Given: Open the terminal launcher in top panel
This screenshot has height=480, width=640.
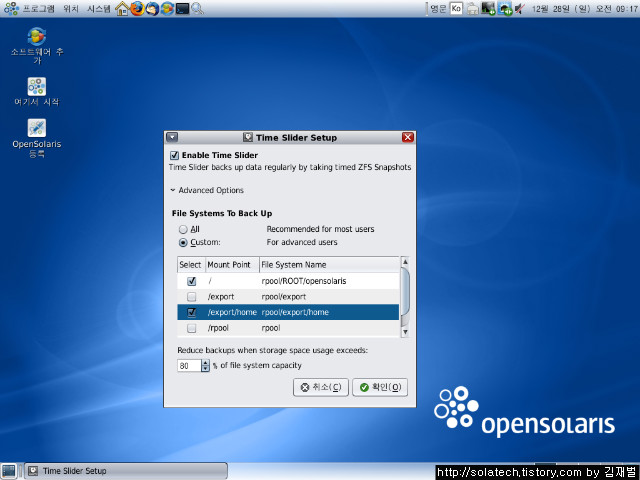Looking at the screenshot, I should pos(182,9).
